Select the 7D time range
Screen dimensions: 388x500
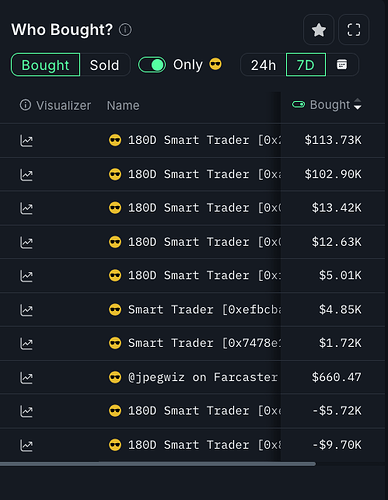[306, 65]
